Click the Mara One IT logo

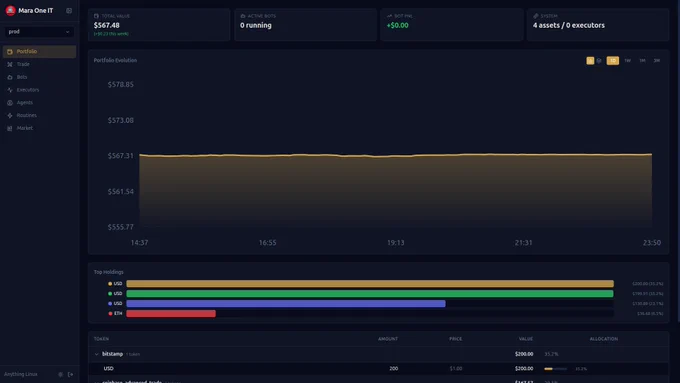(10, 10)
